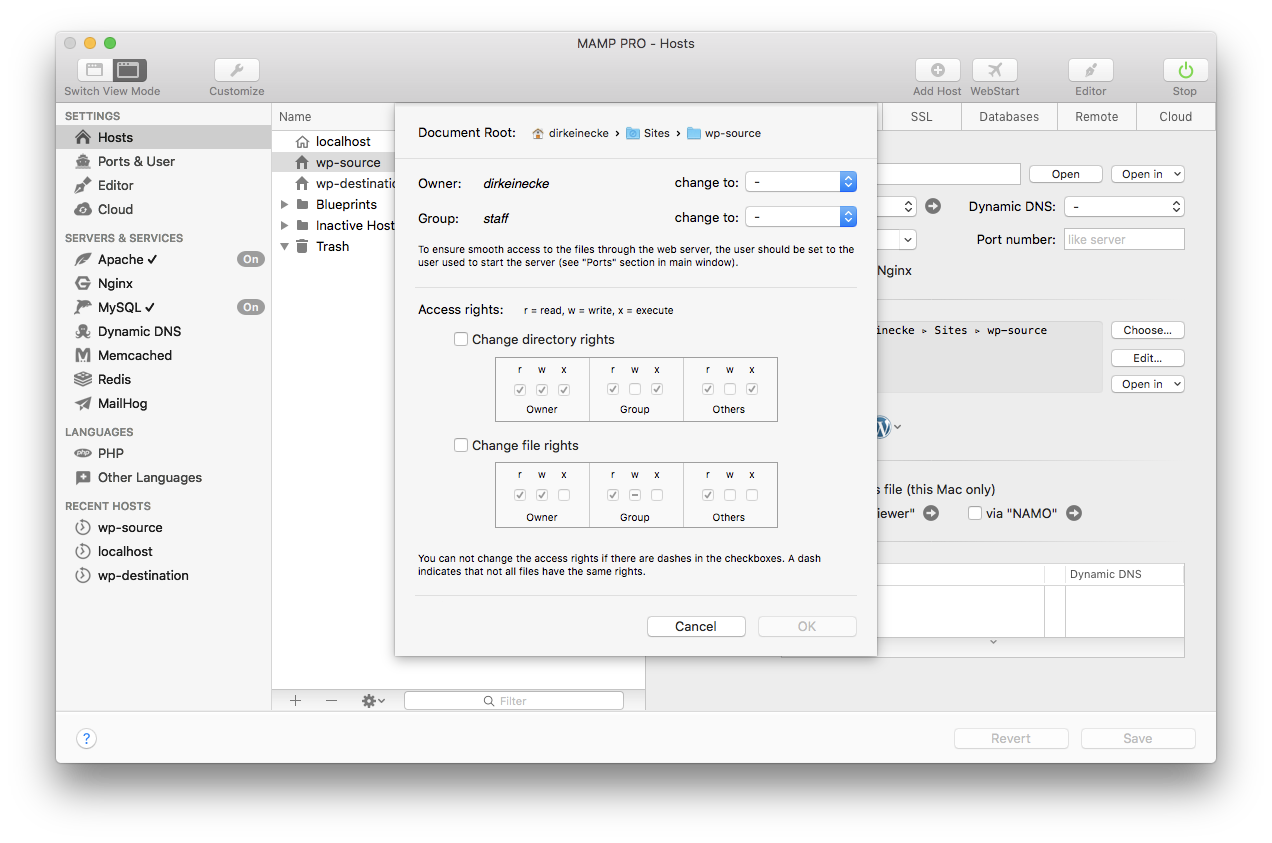
Task: Toggle MySQL On switch
Action: [250, 307]
